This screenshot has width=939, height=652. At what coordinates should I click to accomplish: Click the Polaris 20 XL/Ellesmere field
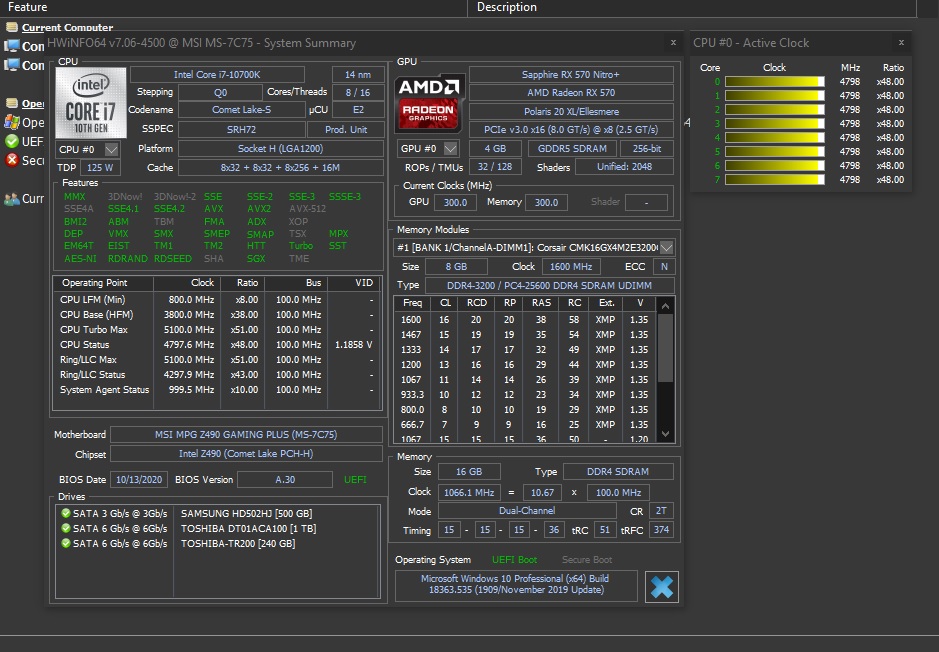[x=571, y=111]
